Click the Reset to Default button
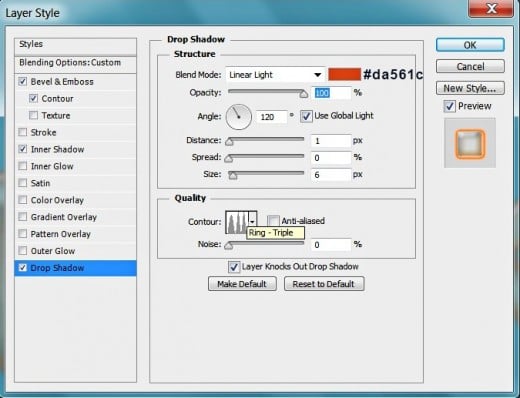This screenshot has height=398, width=520. [324, 284]
